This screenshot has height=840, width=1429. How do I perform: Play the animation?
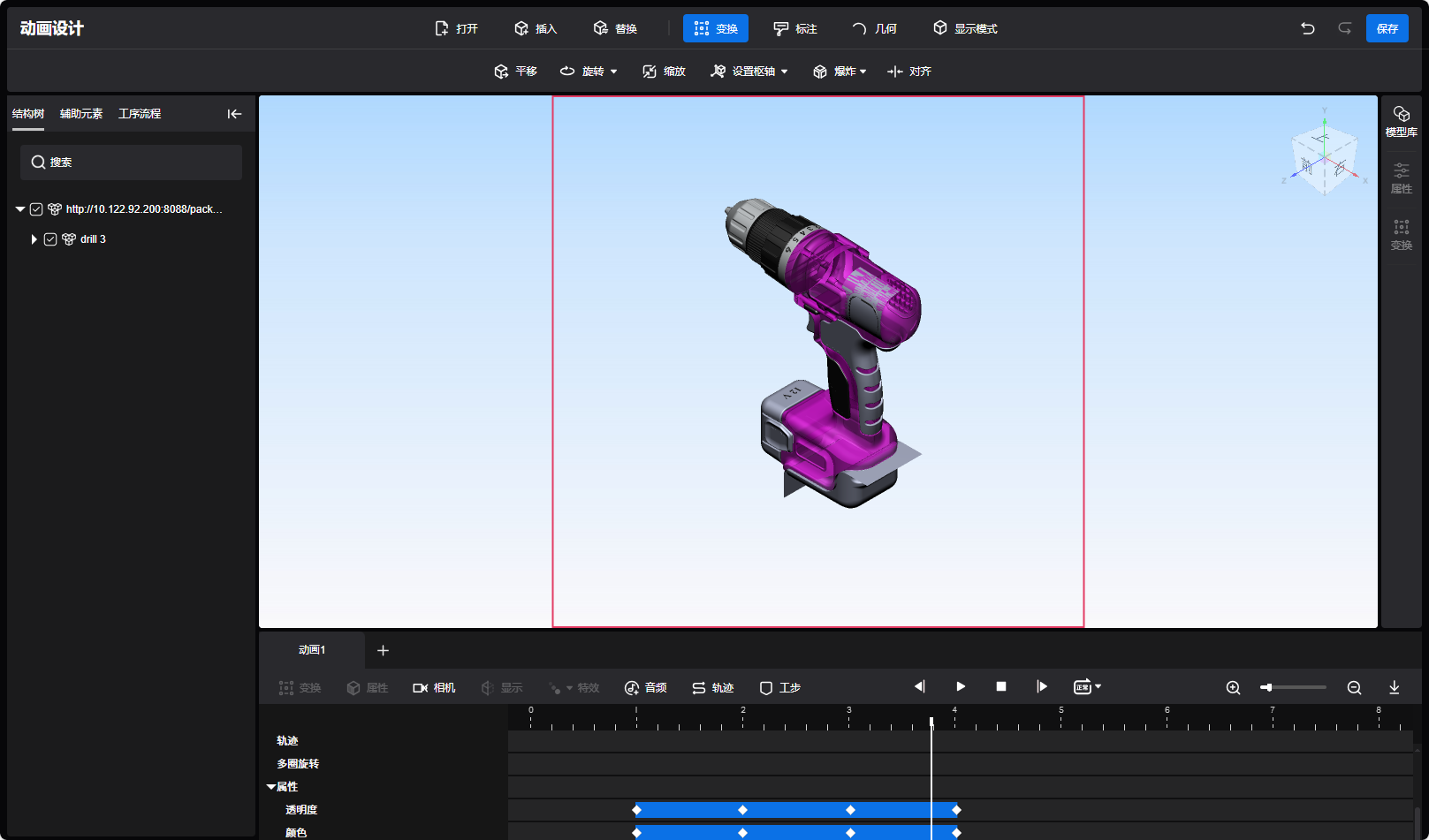coord(961,686)
